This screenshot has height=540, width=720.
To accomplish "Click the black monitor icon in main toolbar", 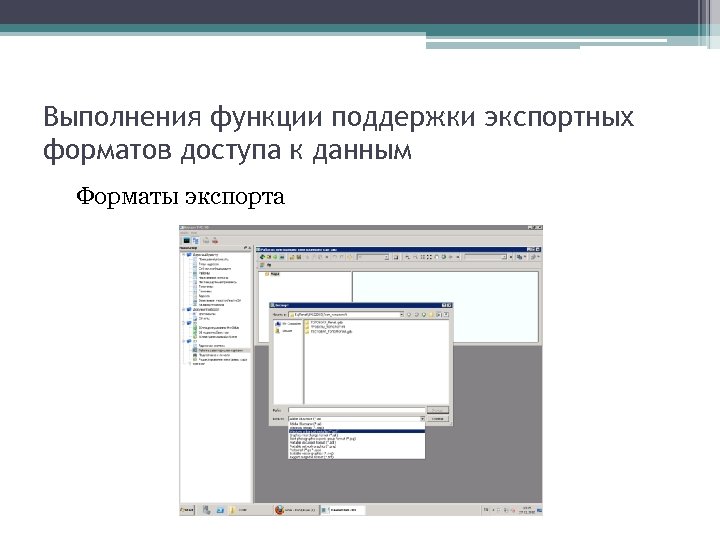I will tap(186, 241).
